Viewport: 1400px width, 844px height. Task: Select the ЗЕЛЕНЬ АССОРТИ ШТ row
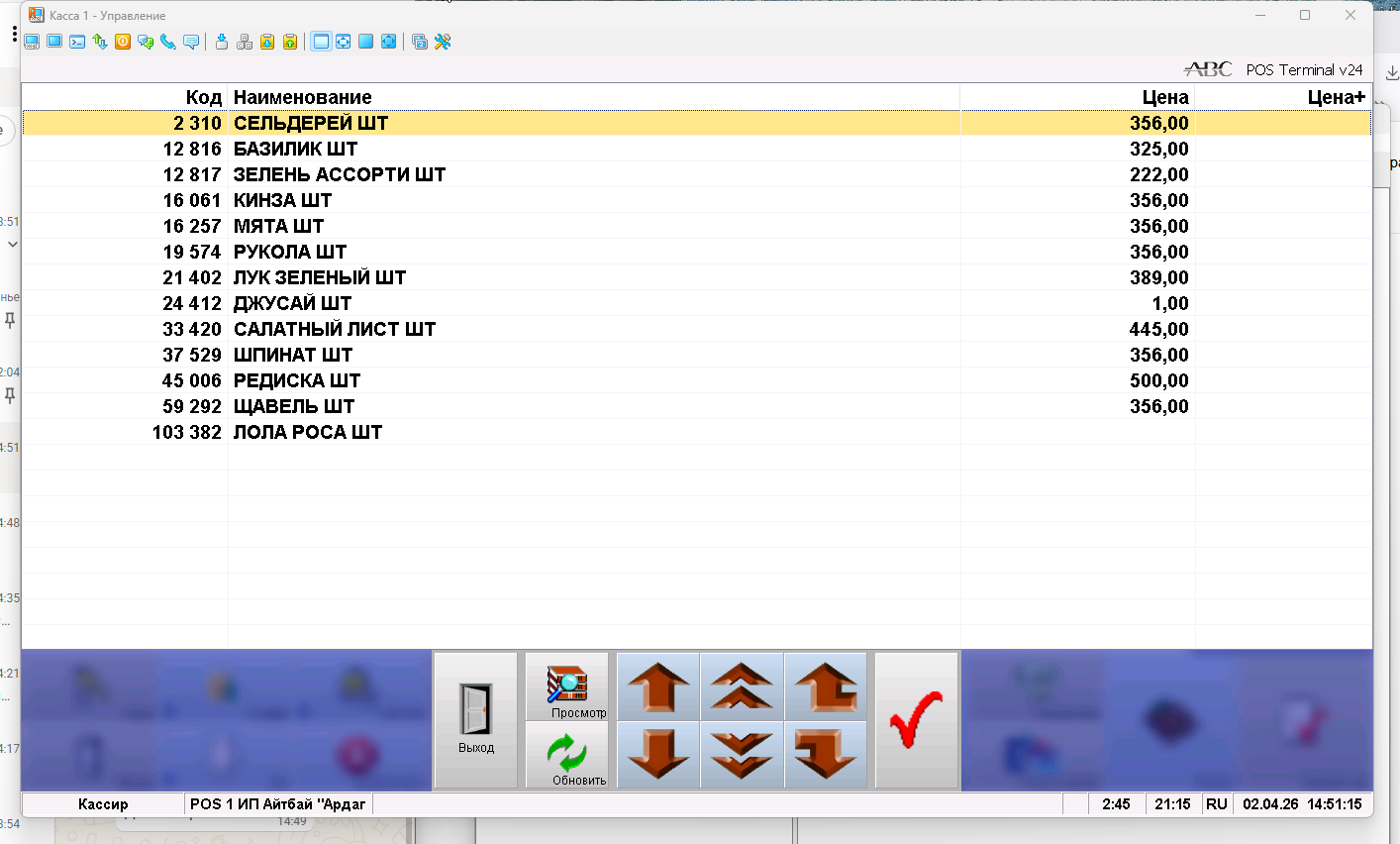(697, 174)
